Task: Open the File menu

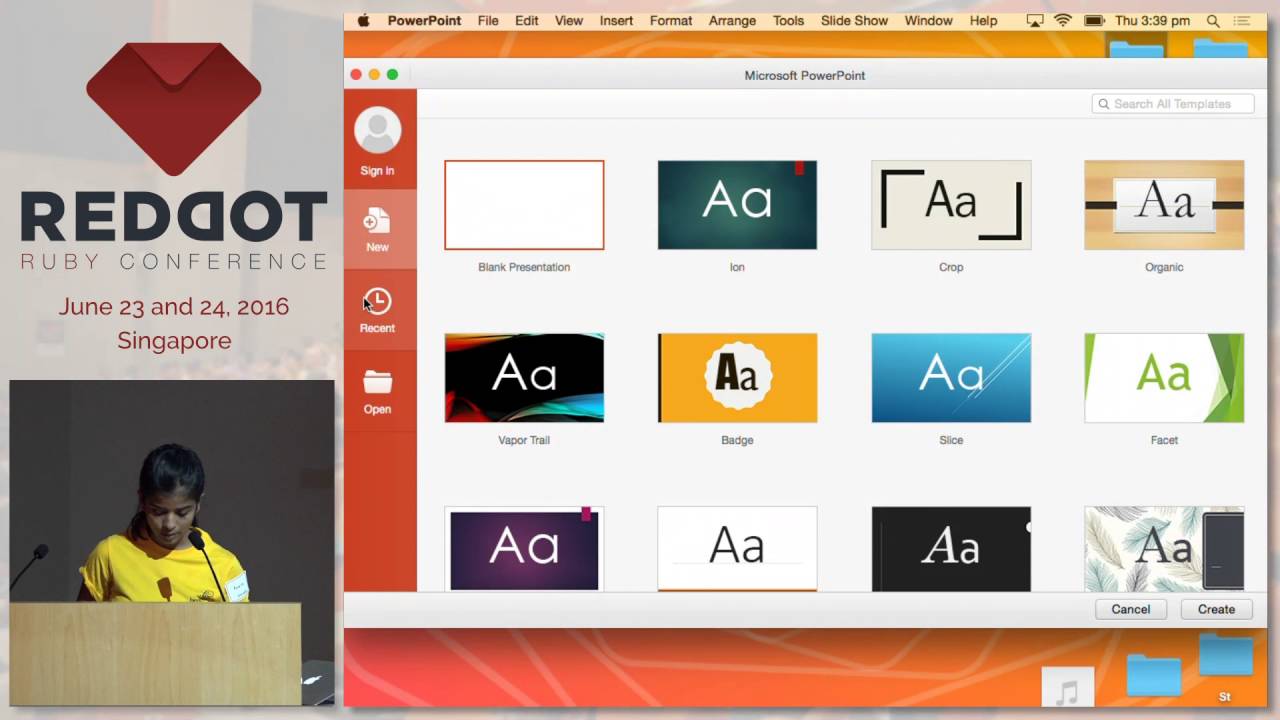Action: click(488, 20)
